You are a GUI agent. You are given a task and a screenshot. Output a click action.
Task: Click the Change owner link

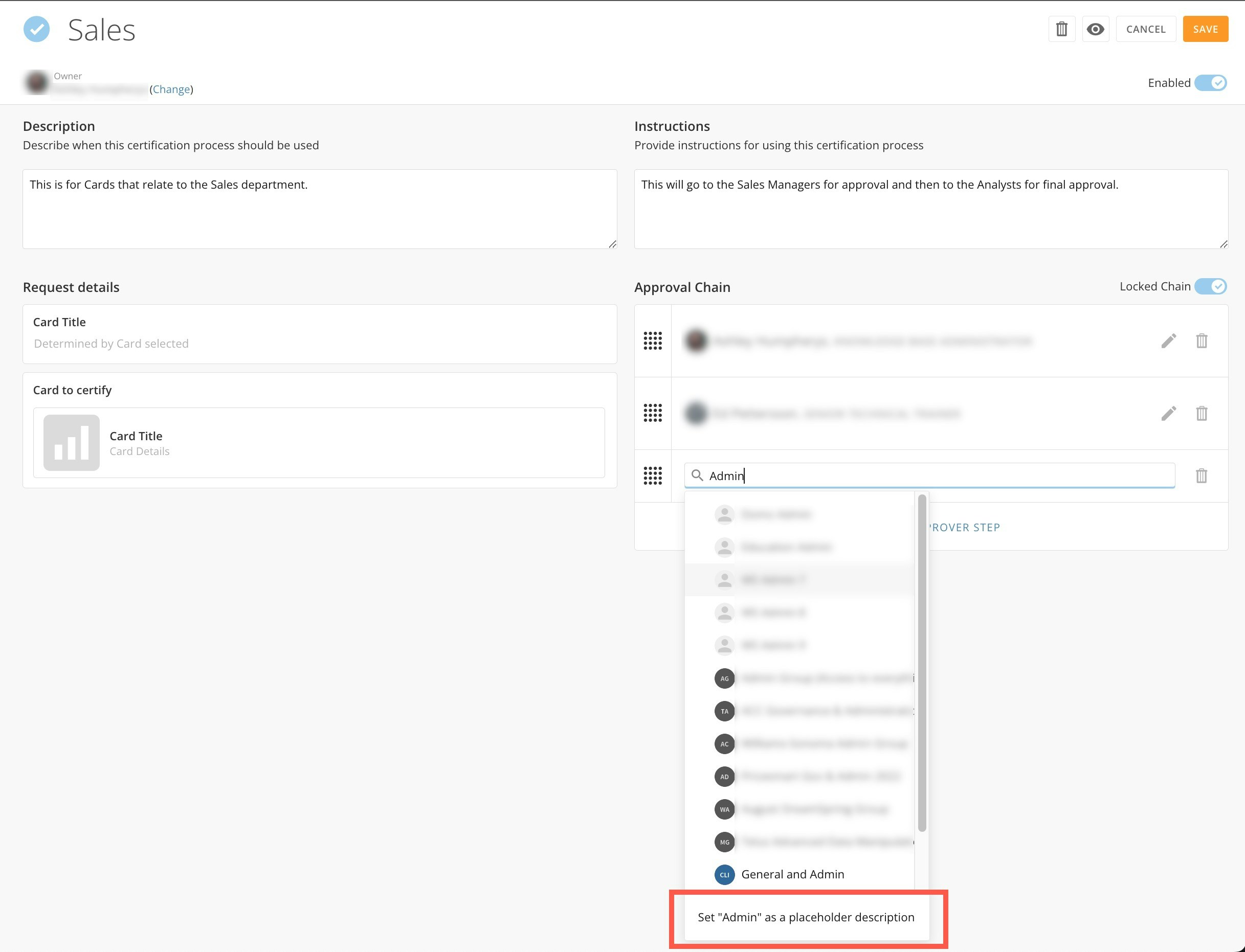coord(171,89)
